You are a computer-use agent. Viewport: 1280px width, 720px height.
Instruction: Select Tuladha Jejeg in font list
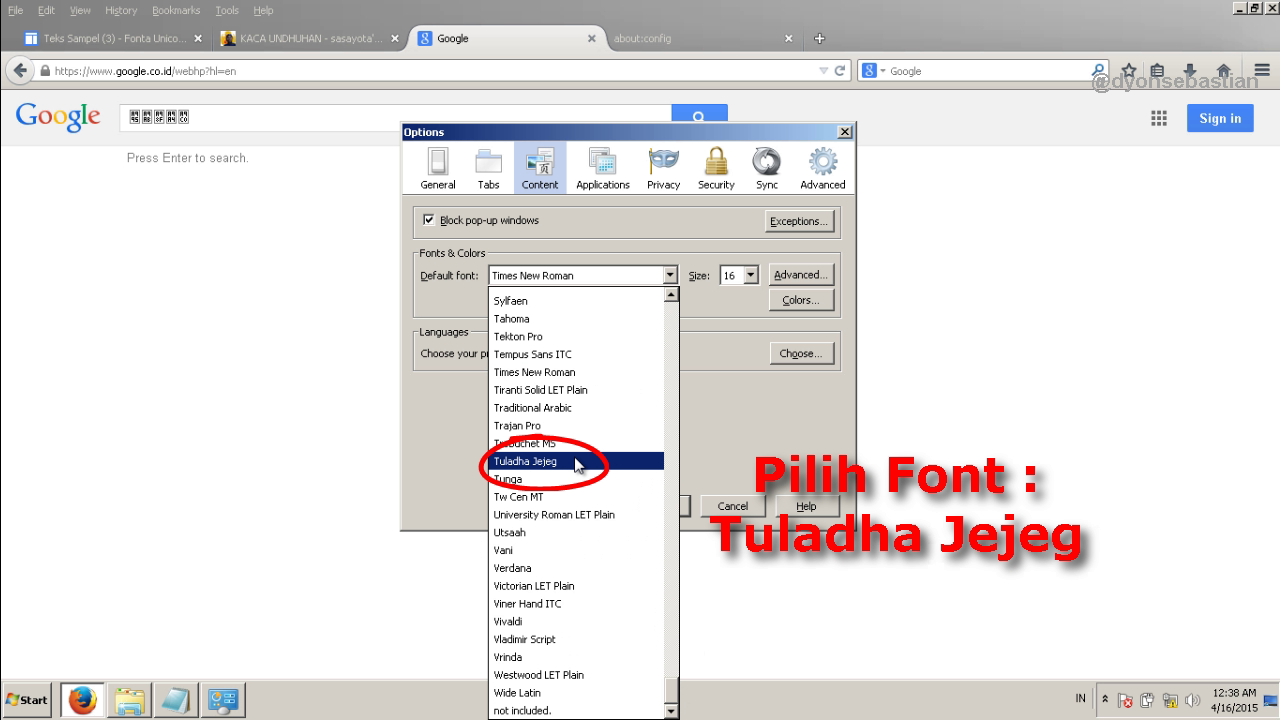(x=576, y=461)
